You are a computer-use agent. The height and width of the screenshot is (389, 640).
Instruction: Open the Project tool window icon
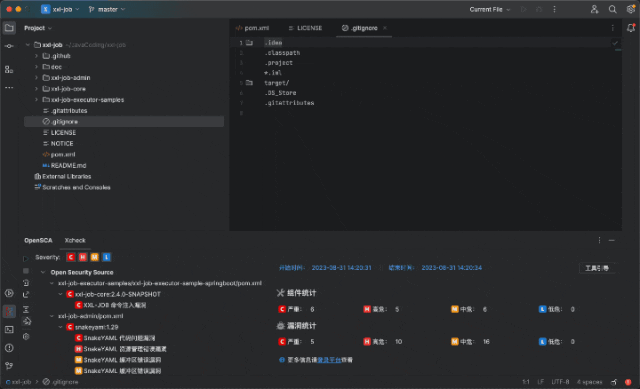point(9,28)
